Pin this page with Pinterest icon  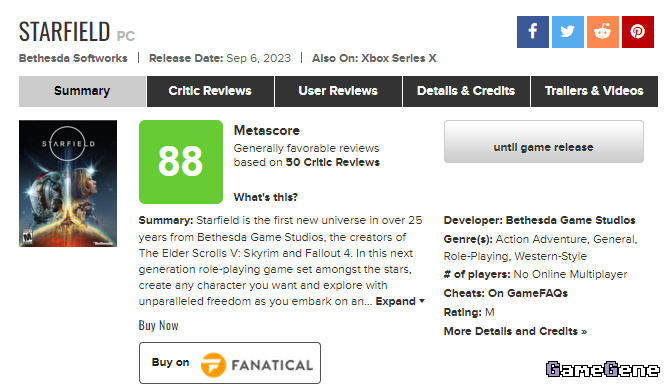[x=638, y=32]
